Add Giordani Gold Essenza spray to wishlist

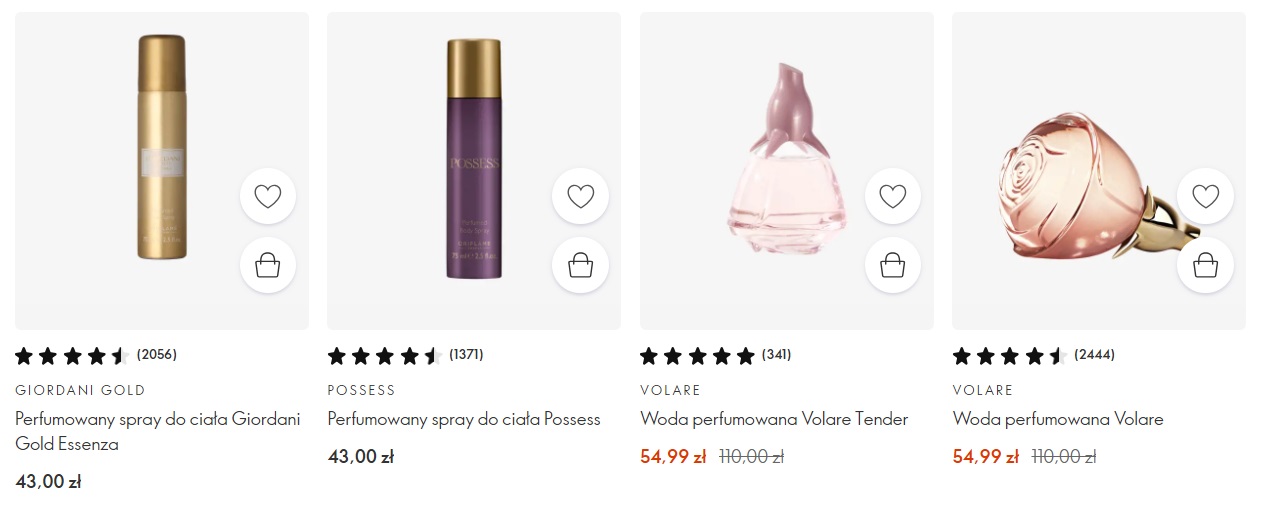[268, 196]
